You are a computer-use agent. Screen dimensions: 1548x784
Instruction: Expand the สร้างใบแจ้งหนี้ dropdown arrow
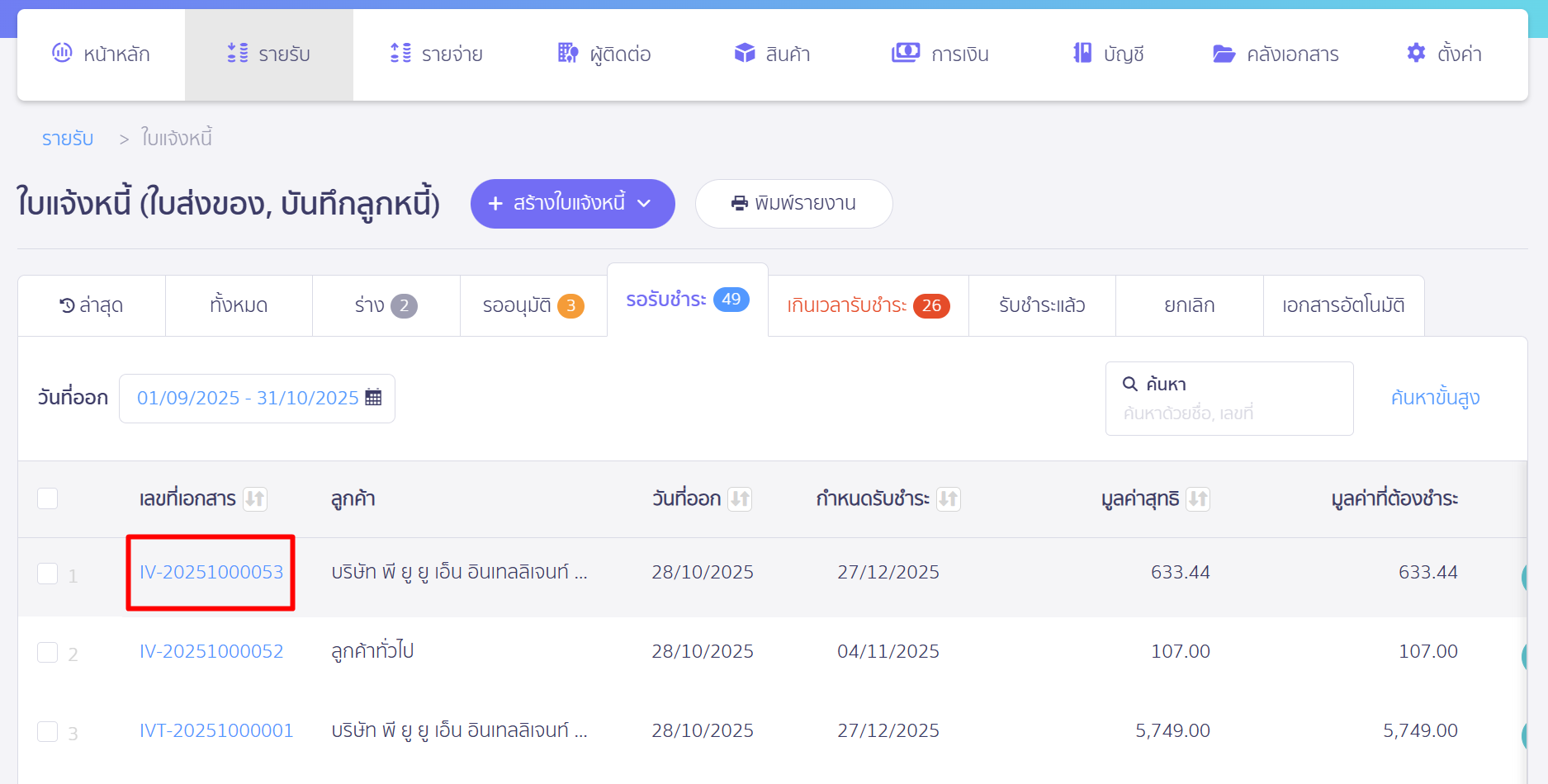tap(645, 204)
